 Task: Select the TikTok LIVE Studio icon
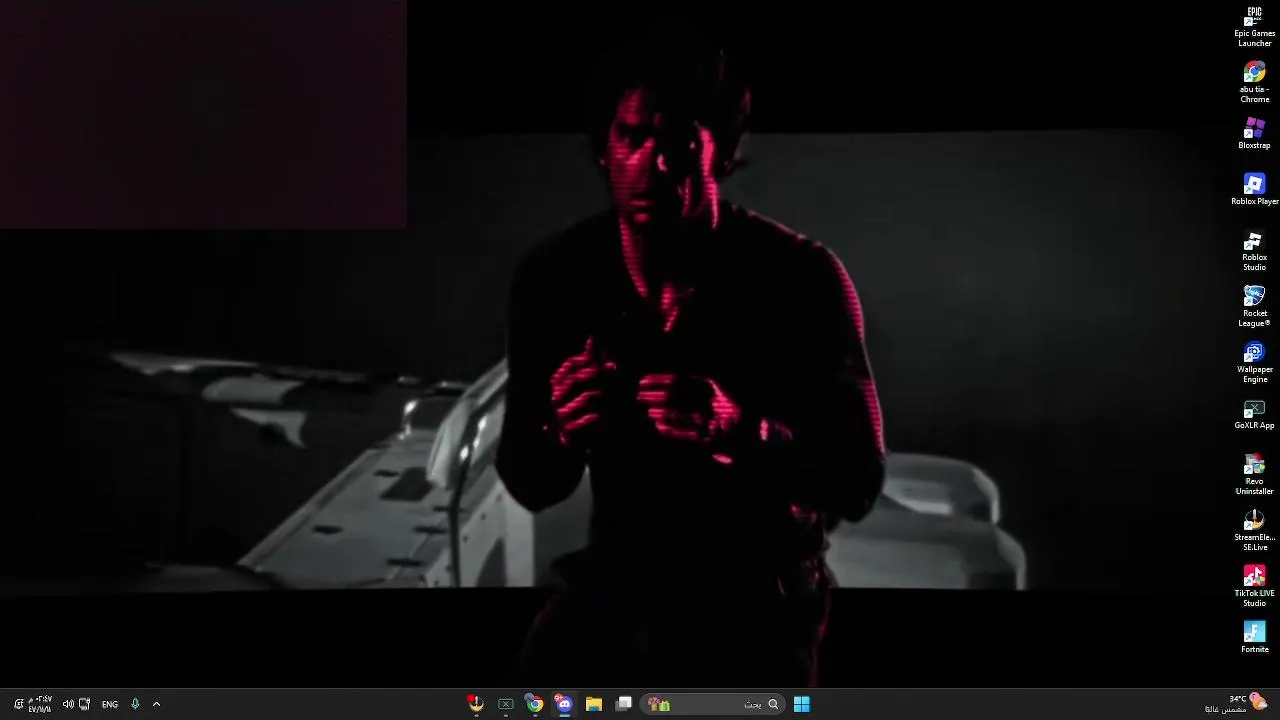click(1254, 587)
